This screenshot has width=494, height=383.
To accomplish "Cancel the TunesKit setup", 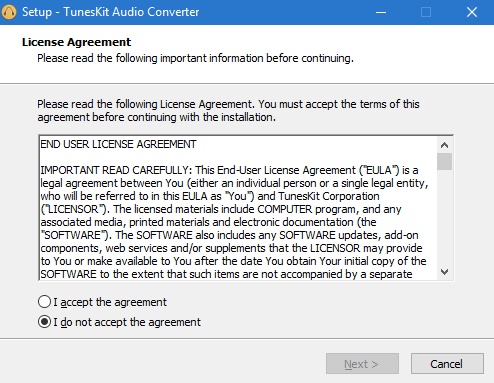I will [447, 364].
